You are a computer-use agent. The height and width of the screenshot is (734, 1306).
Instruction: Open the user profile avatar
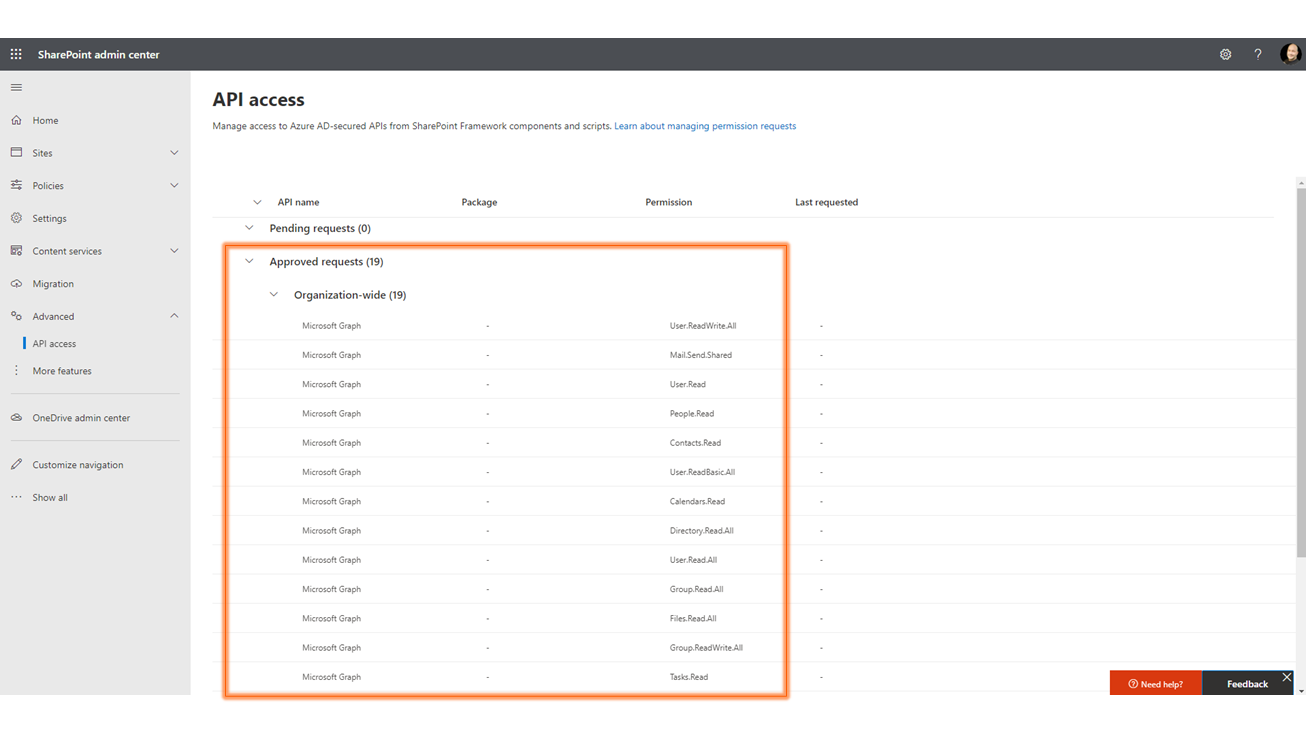point(1290,54)
